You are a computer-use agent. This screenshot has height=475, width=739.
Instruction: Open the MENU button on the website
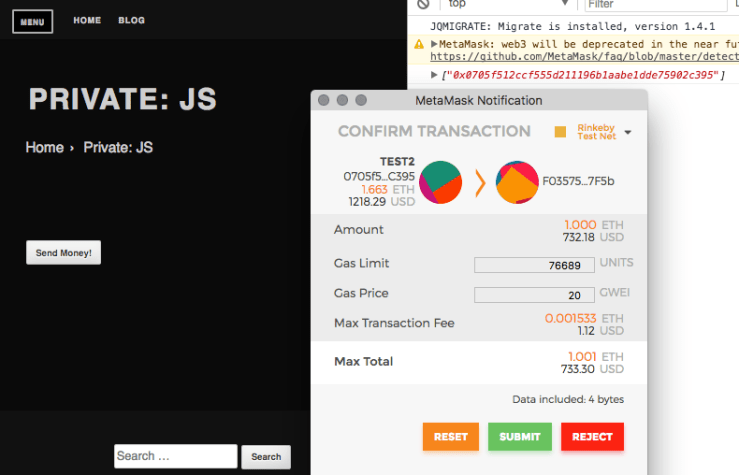click(32, 21)
